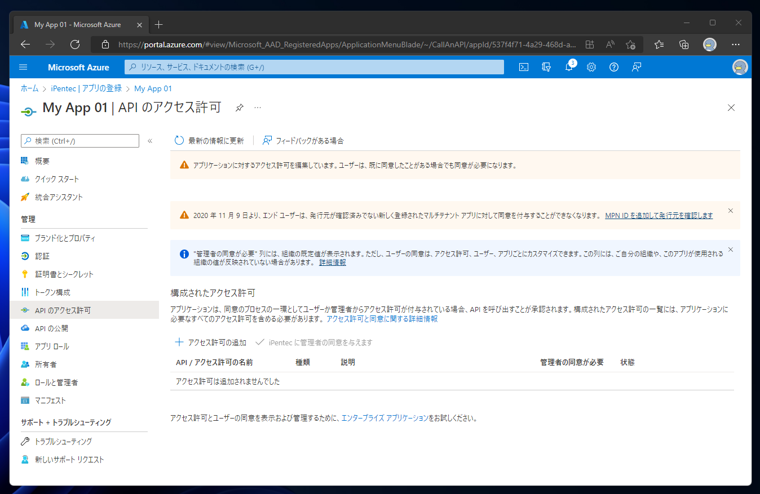Screen dimensions: 760x494
Task: Click the browser forward arrow
Action: (x=50, y=45)
